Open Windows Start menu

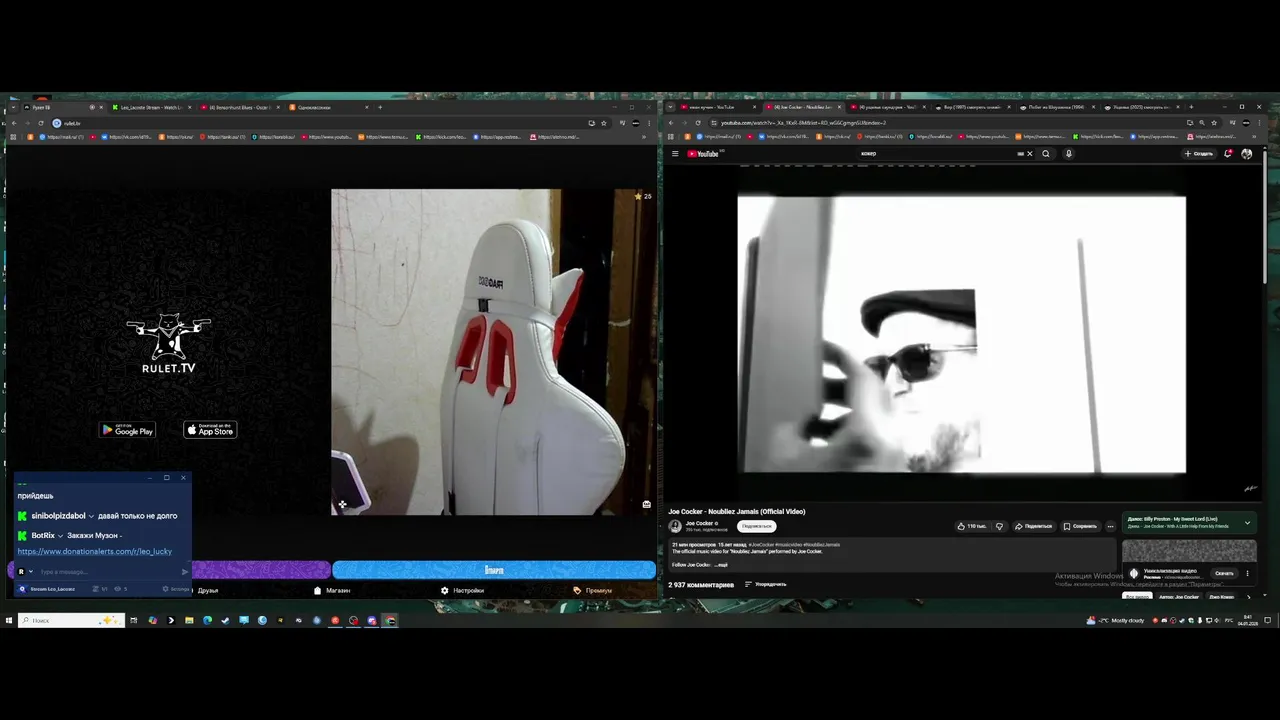click(9, 620)
